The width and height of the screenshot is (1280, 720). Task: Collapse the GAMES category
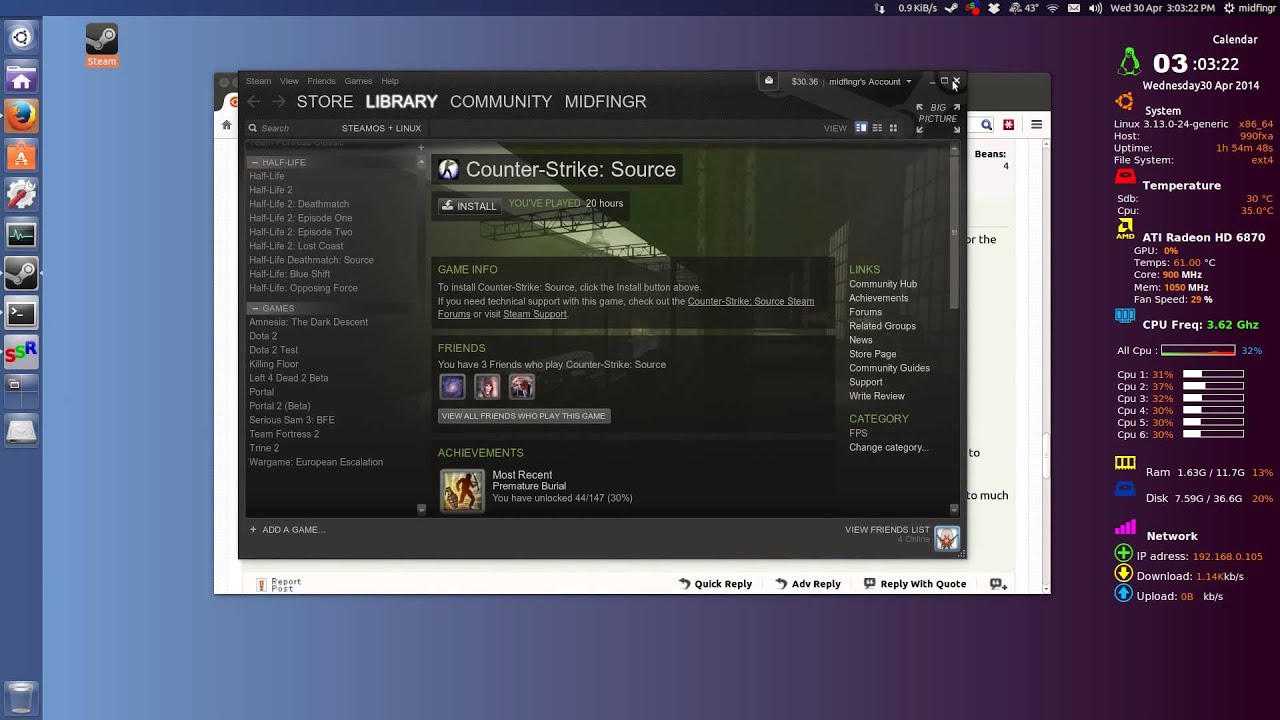point(254,308)
